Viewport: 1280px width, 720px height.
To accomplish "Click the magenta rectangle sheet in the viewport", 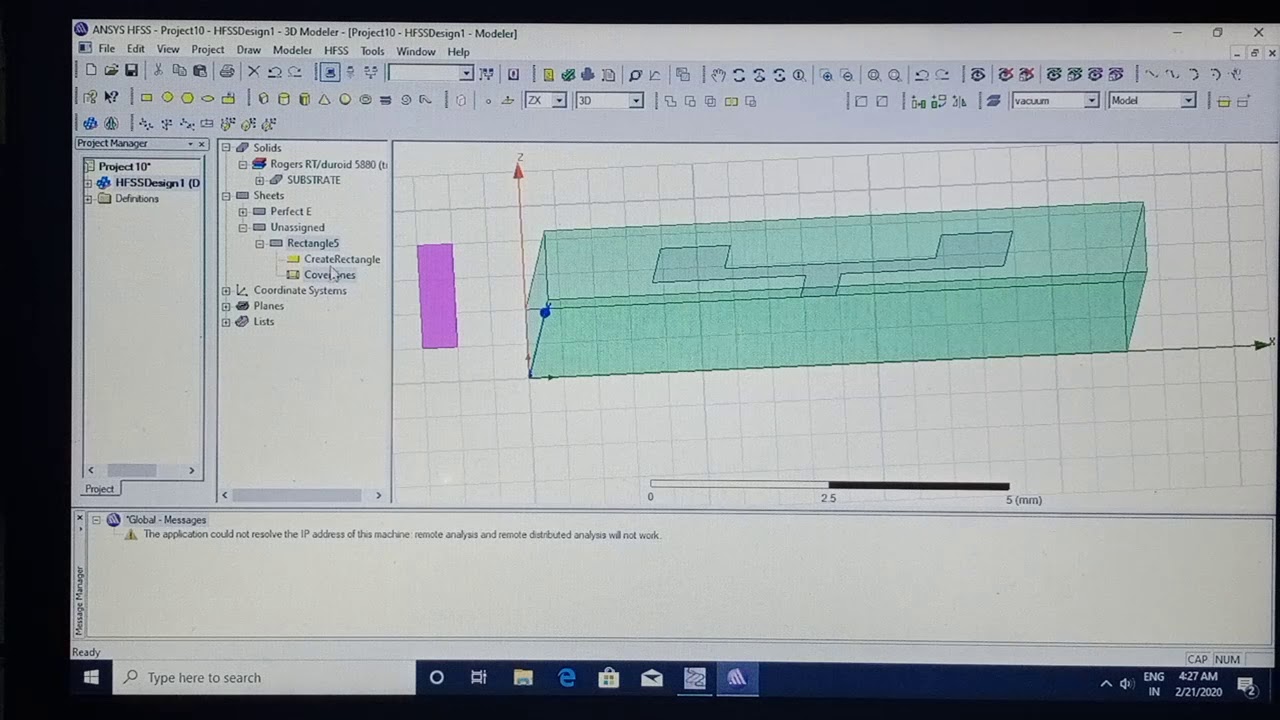I will pos(437,296).
